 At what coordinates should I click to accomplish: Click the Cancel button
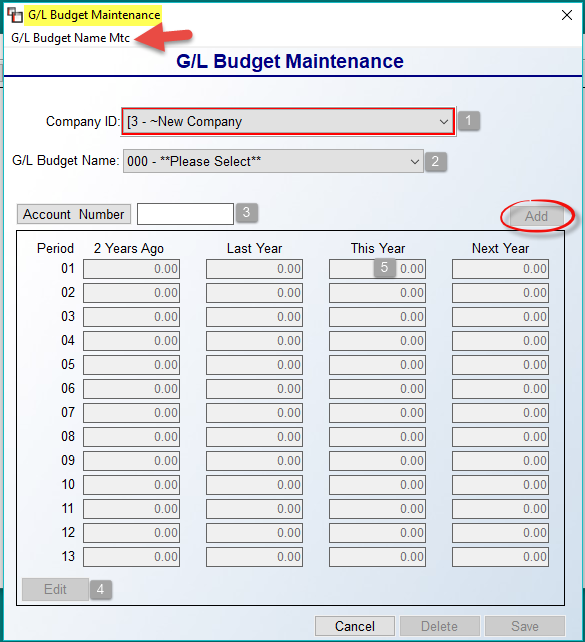pos(355,626)
